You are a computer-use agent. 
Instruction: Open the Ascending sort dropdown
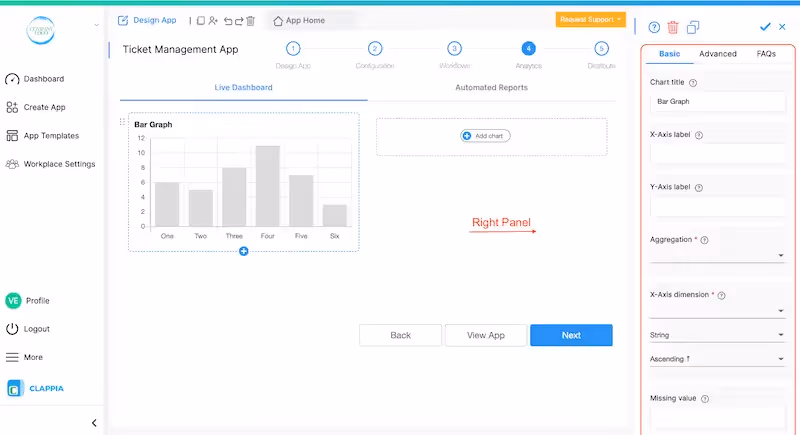tap(717, 359)
